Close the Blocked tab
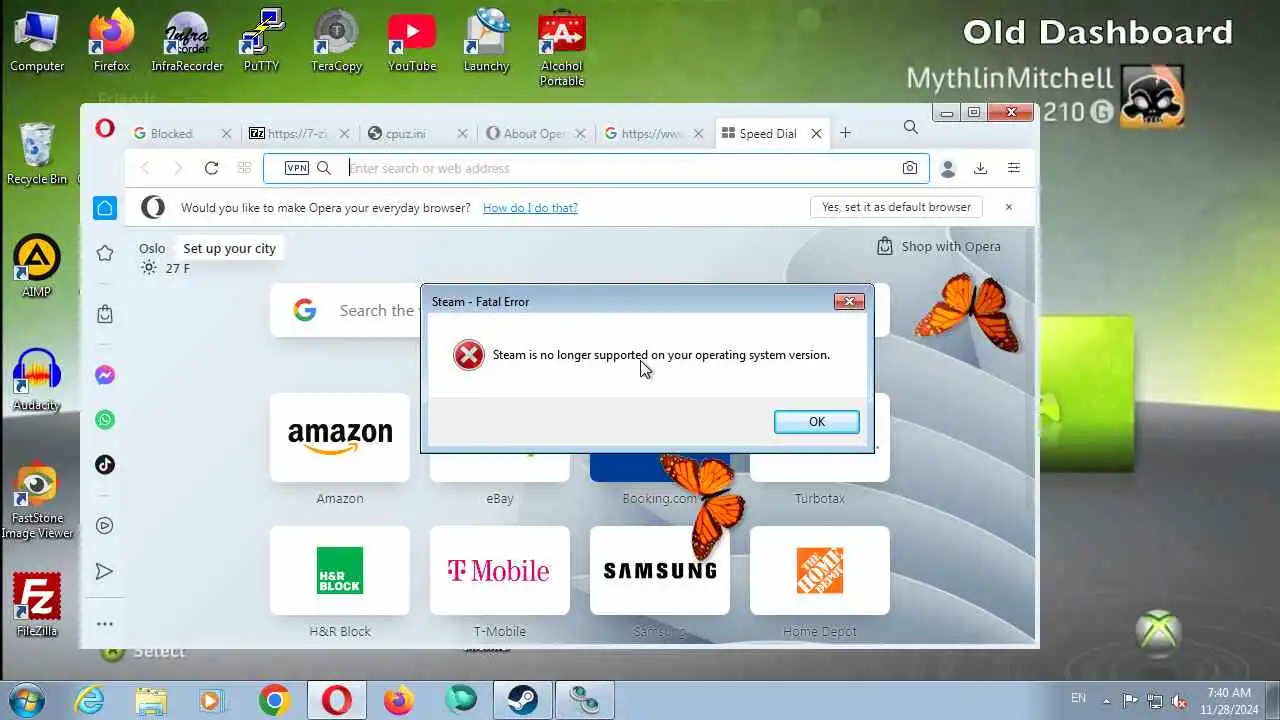The height and width of the screenshot is (720, 1280). coord(226,133)
